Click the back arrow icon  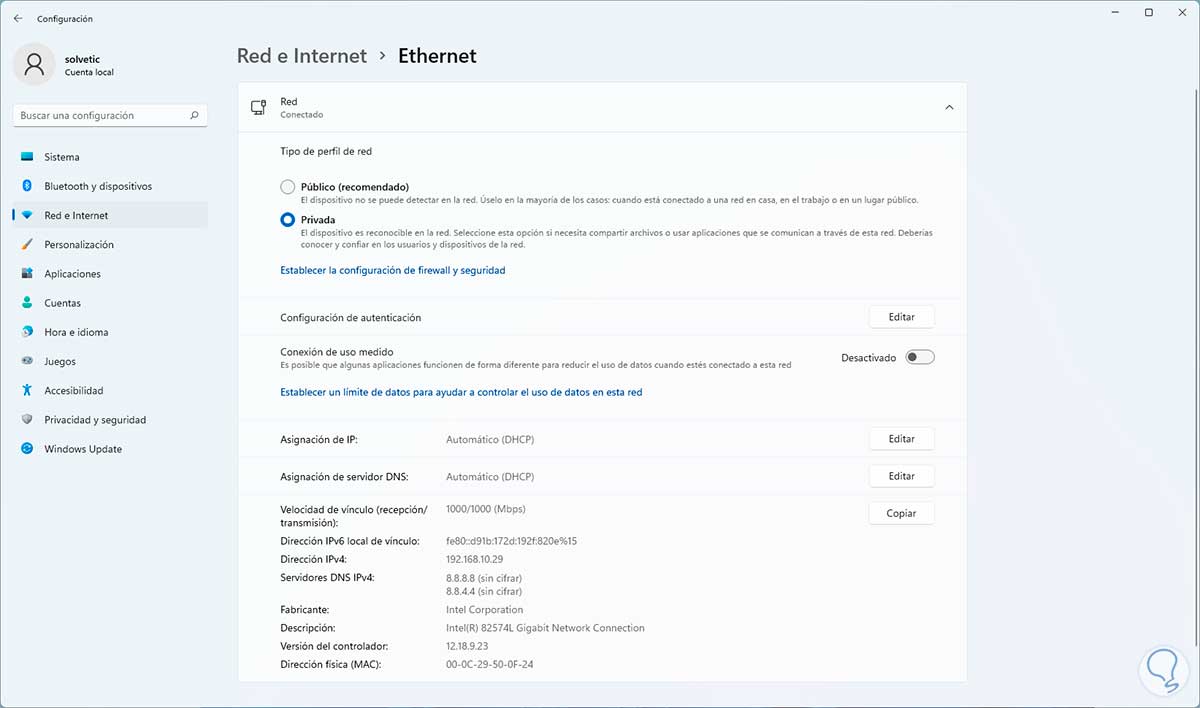(x=18, y=18)
